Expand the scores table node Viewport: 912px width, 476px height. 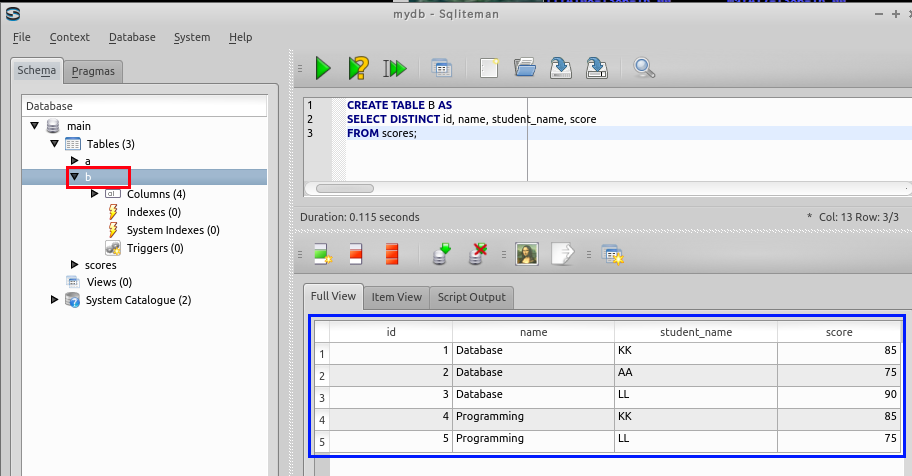coord(74,265)
